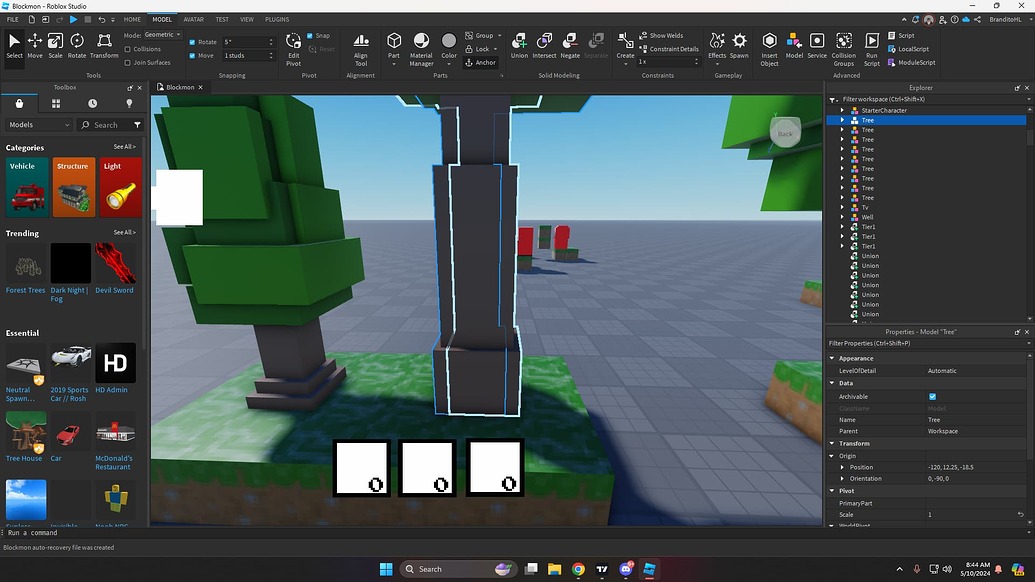Open the Models category dropdown in Toolbox
The height and width of the screenshot is (582, 1035).
39,125
